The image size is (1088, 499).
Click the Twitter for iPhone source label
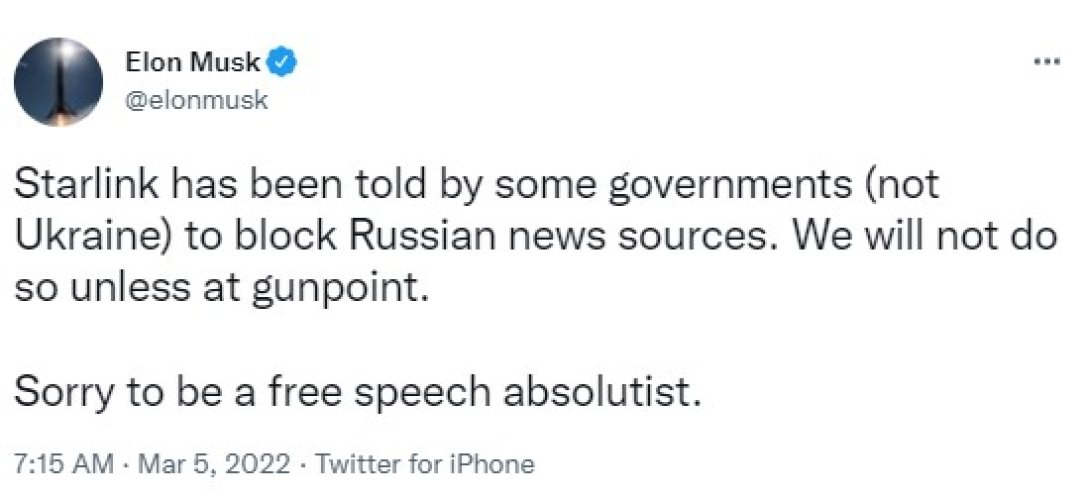click(425, 464)
